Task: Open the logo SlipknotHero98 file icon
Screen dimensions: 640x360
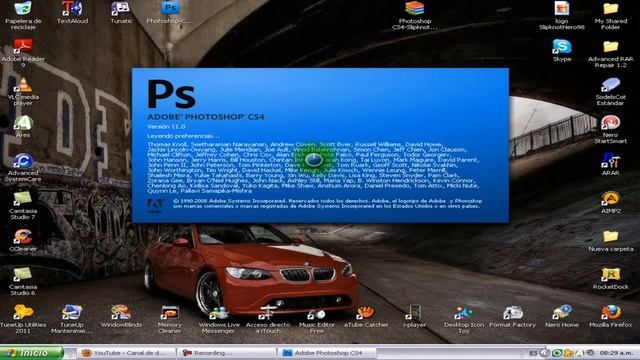Action: [562, 9]
